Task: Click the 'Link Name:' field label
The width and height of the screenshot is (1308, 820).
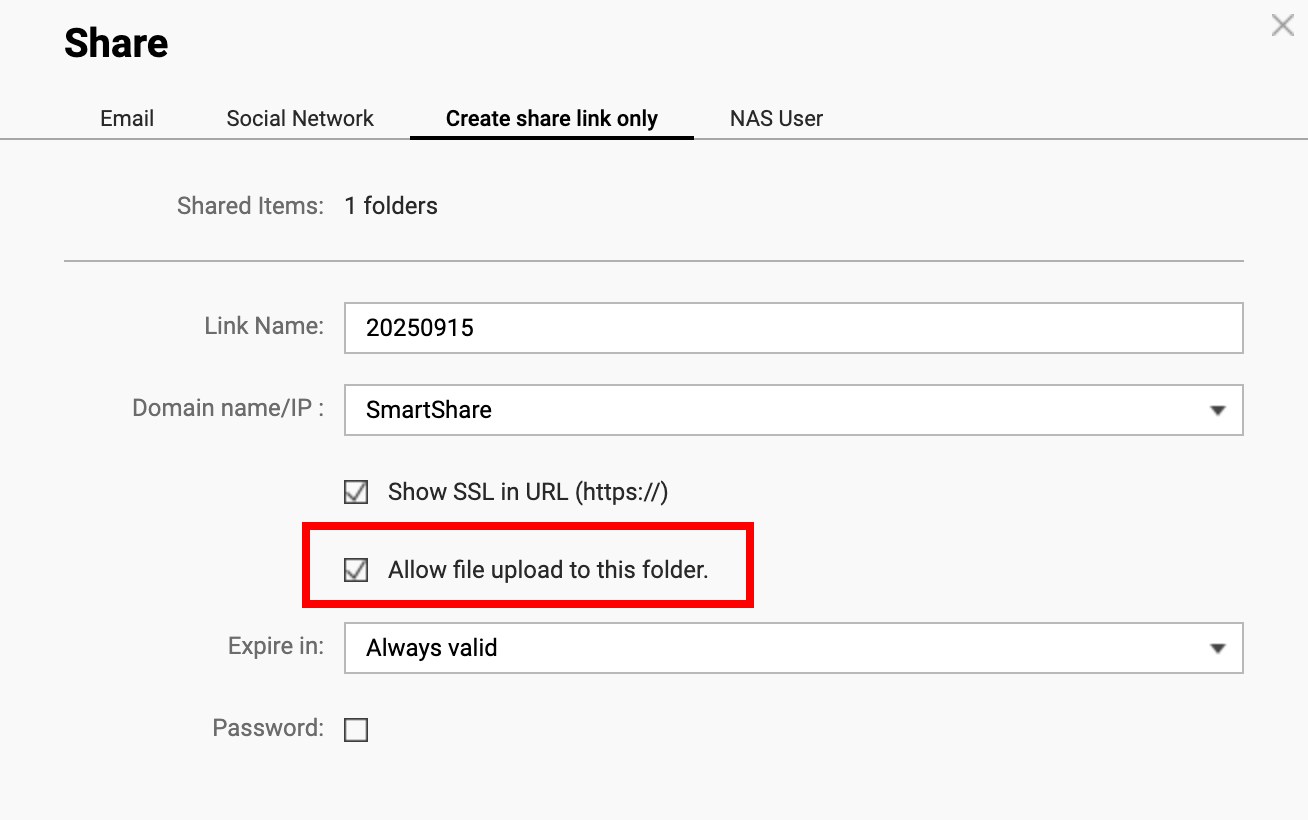Action: [x=264, y=326]
